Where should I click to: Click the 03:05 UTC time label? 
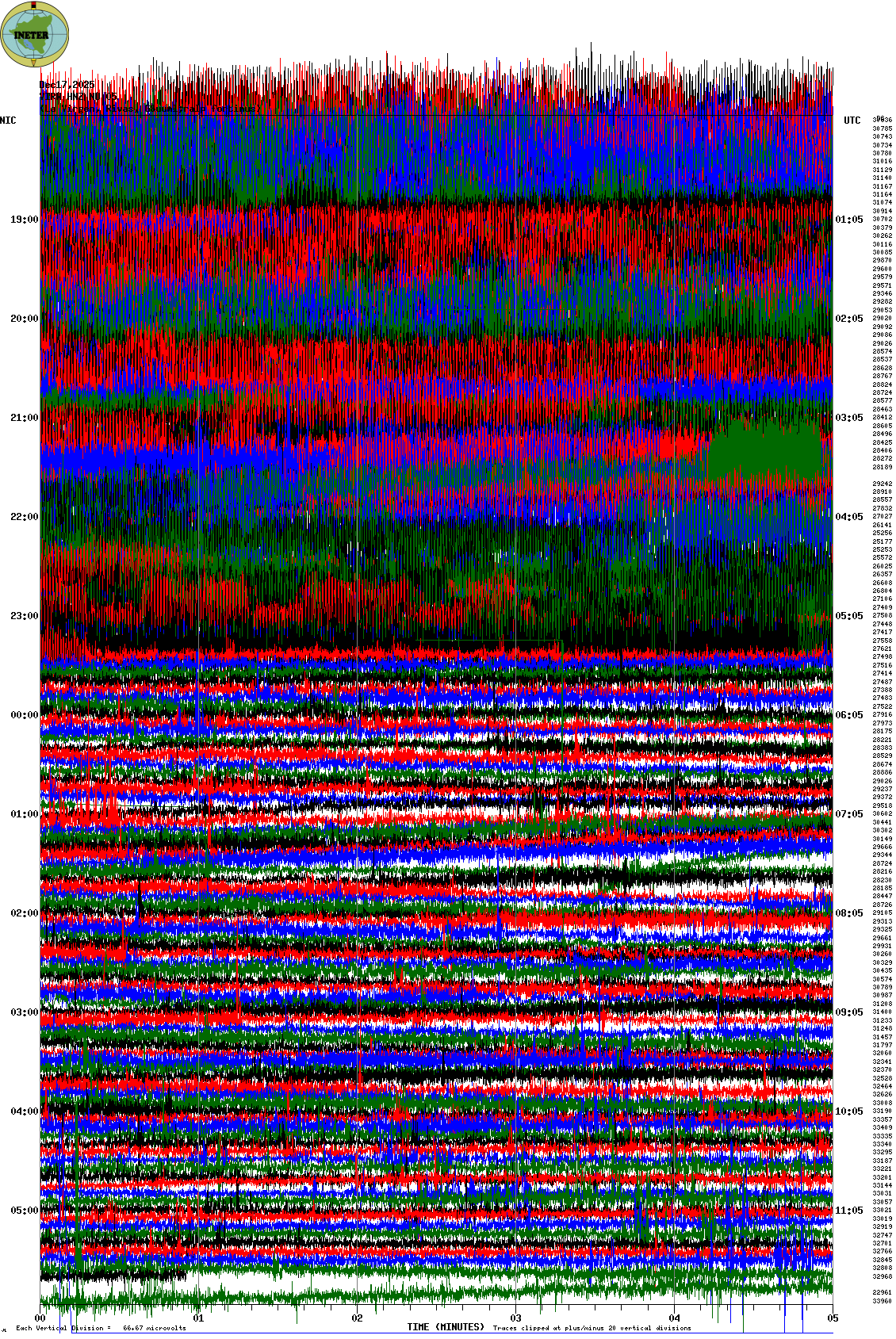click(x=849, y=418)
